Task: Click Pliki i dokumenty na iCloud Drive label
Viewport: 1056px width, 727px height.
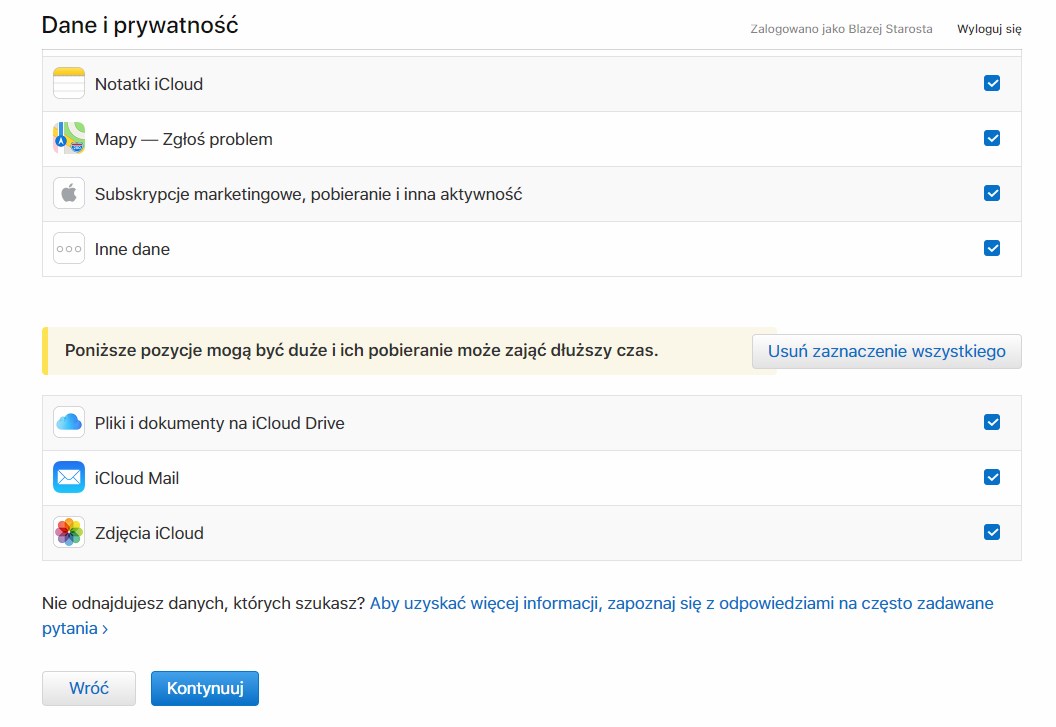Action: click(220, 423)
